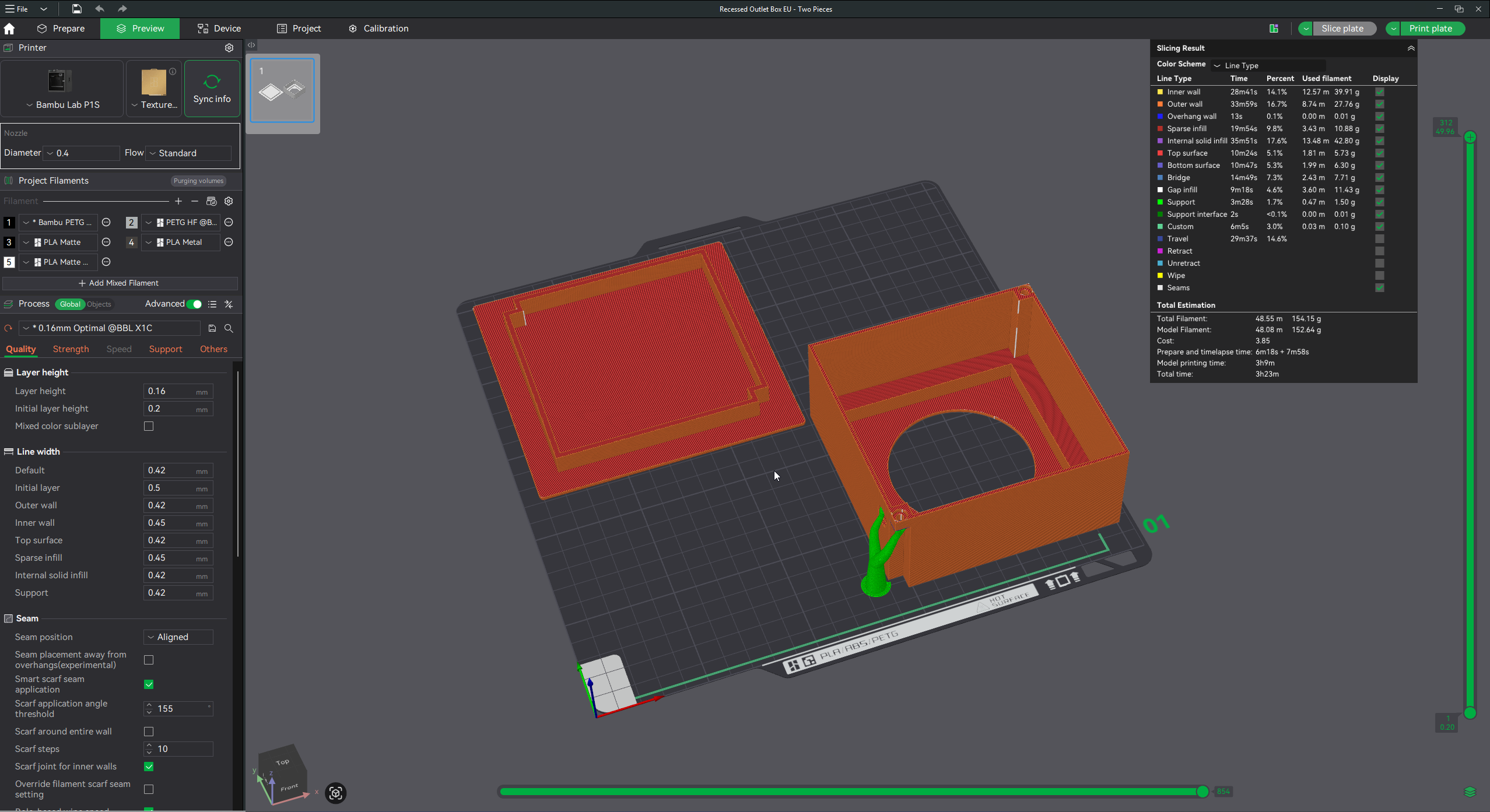Image resolution: width=1490 pixels, height=812 pixels.
Task: Edit filament 1 Bambu PETG preset icon
Action: coord(106,222)
